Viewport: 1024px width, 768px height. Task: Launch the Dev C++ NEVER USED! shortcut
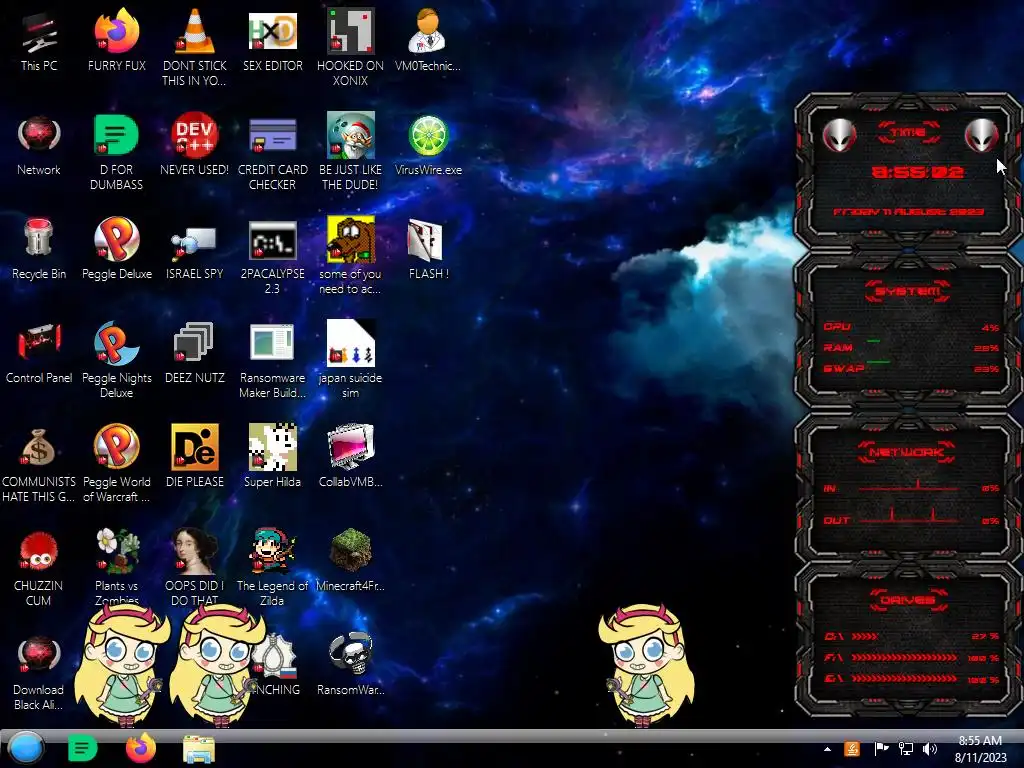195,145
